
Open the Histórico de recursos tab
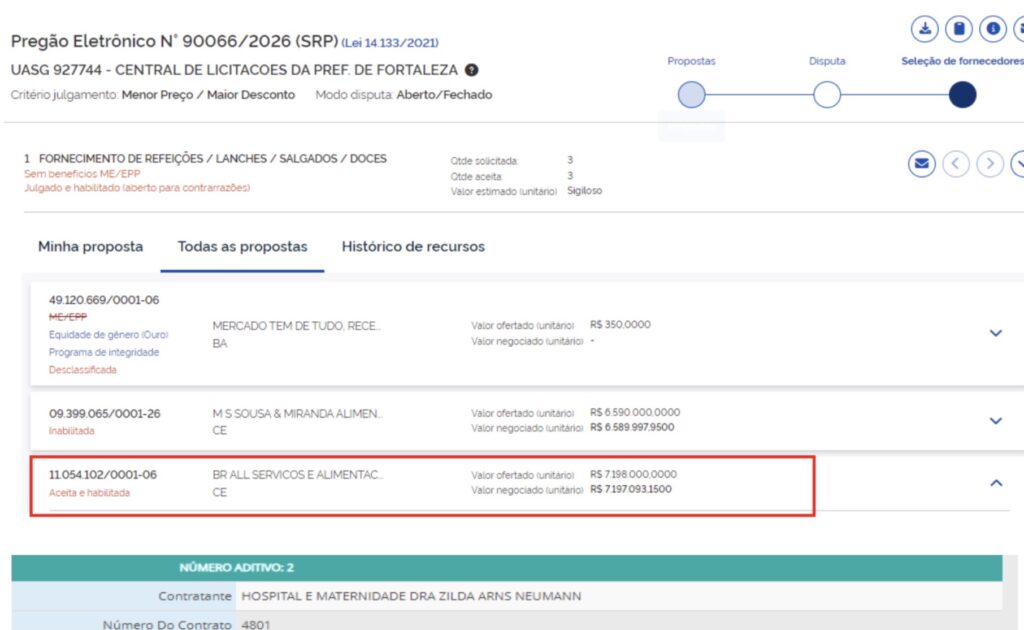[x=413, y=247]
